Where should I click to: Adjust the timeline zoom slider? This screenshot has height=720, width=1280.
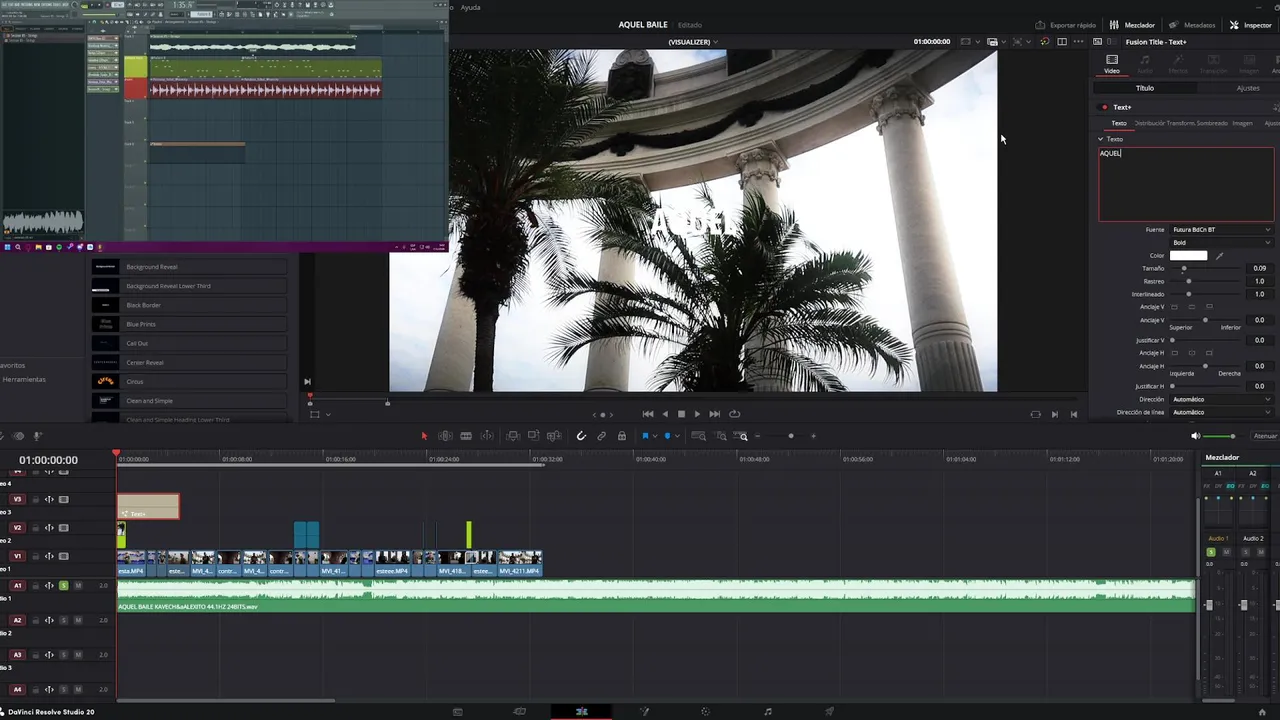point(790,436)
